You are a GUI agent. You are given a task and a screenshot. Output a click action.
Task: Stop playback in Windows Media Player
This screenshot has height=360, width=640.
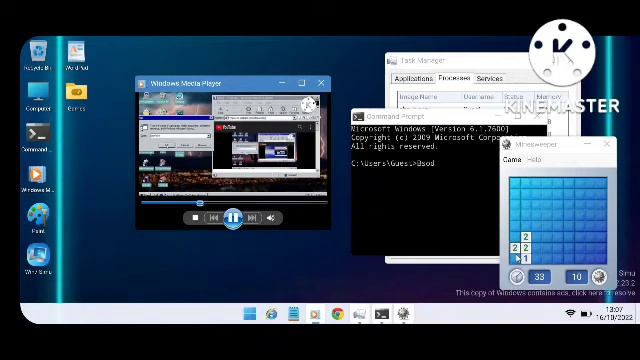tap(195, 218)
